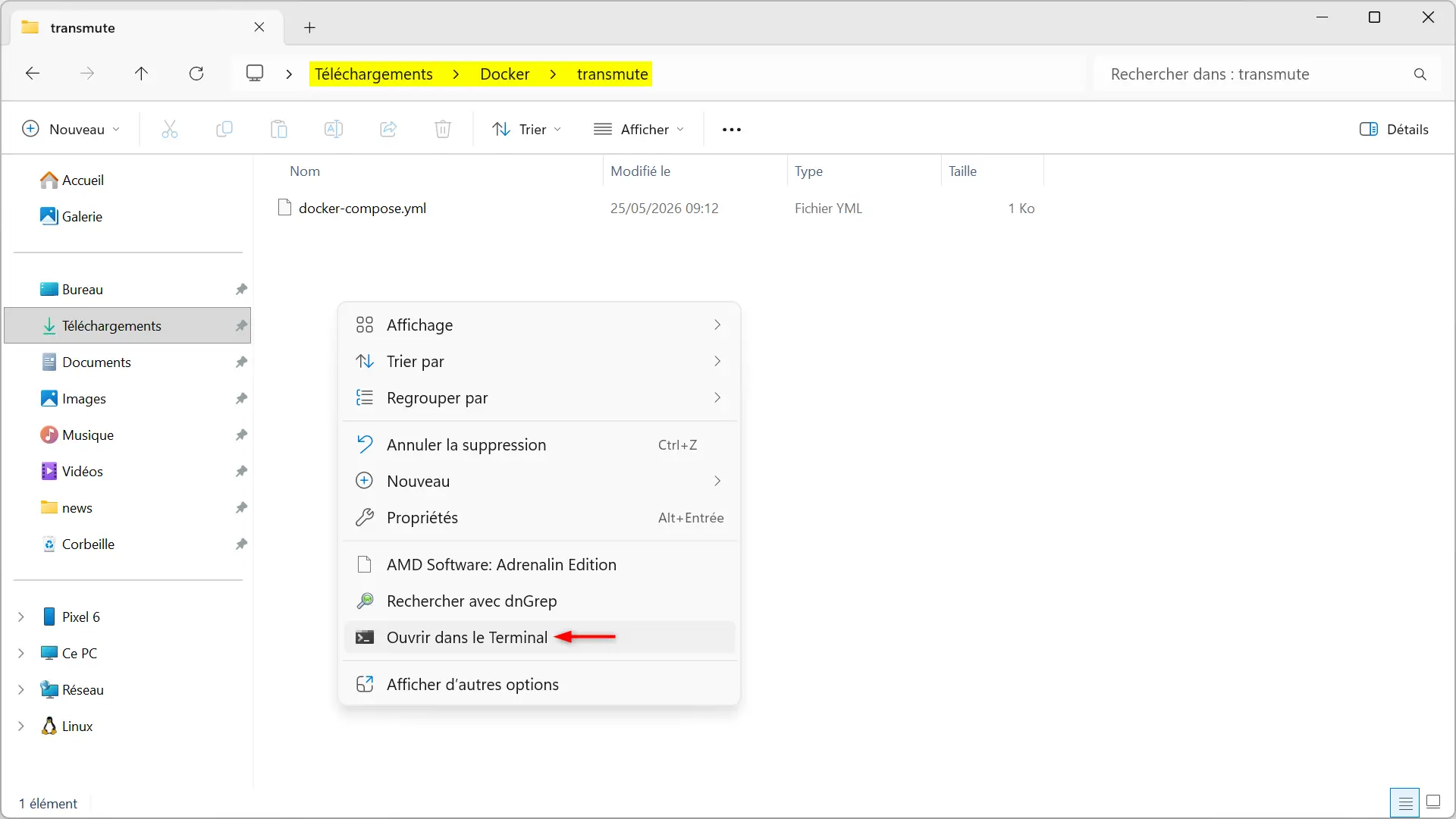Click the pin icon next to Documents
The height and width of the screenshot is (819, 1456).
pos(241,362)
